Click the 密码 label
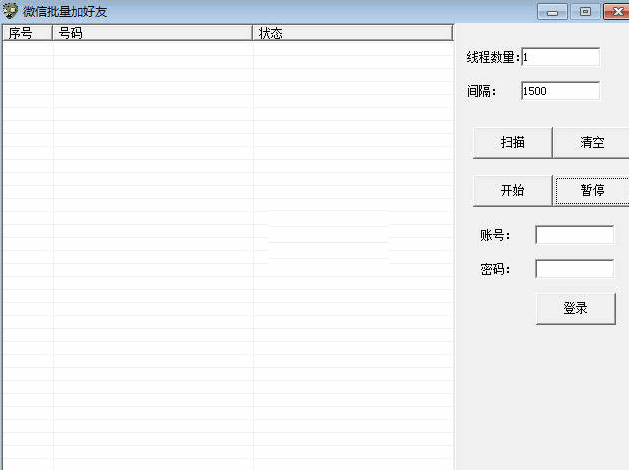Viewport: 629px width, 470px height. (495, 269)
